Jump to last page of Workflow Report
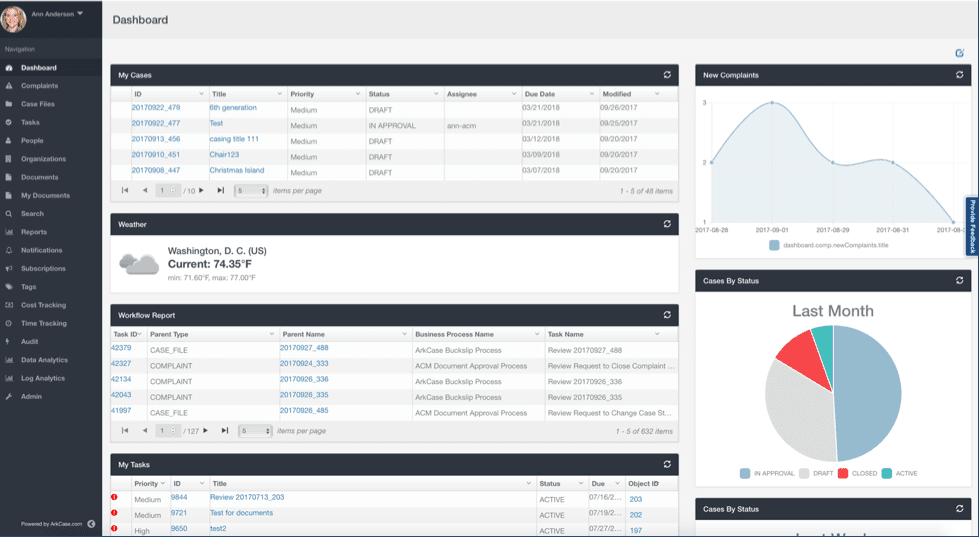Image resolution: width=979 pixels, height=537 pixels. [222, 431]
